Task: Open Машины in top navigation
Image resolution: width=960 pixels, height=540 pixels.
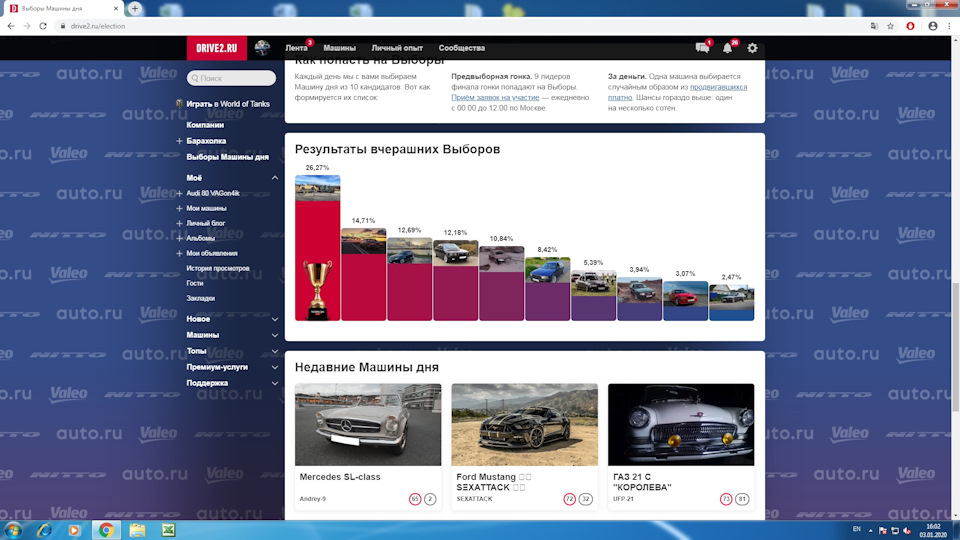Action: (339, 48)
